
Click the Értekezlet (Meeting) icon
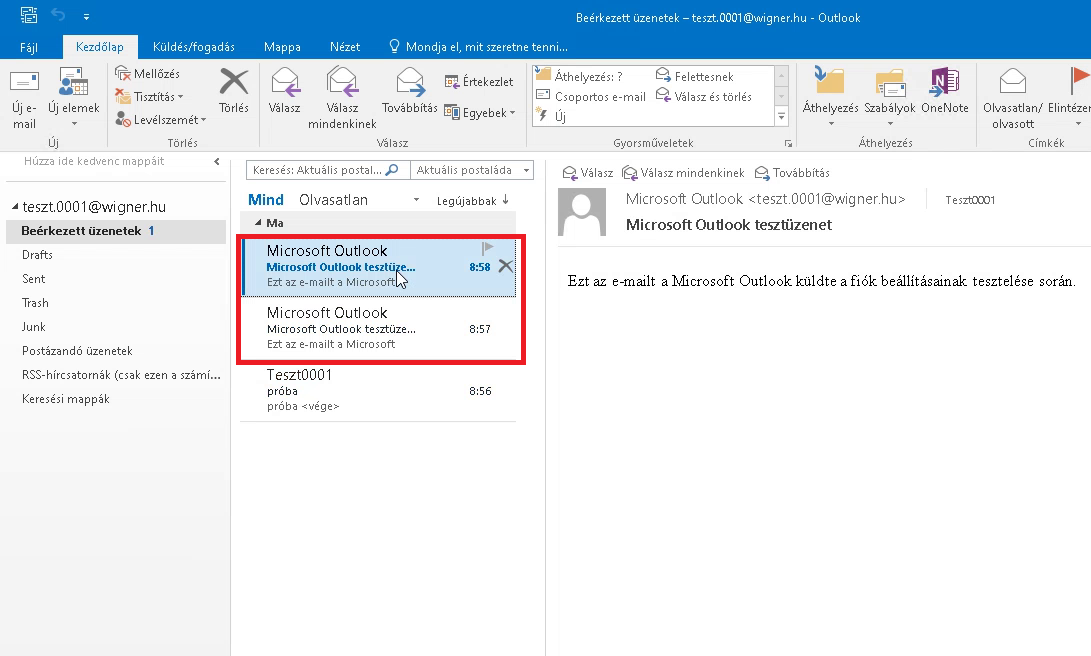pos(452,81)
